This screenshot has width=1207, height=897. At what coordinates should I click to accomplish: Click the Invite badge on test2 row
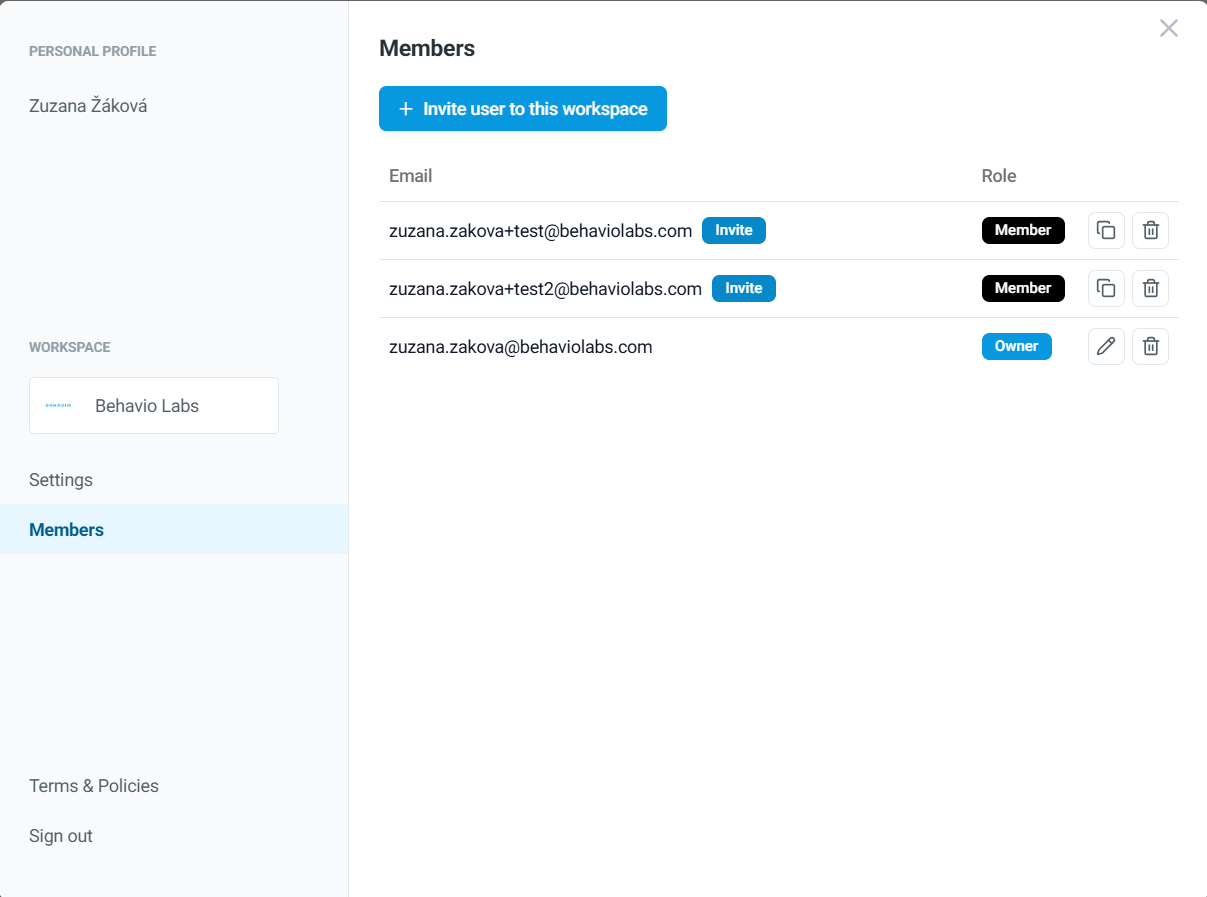click(743, 289)
